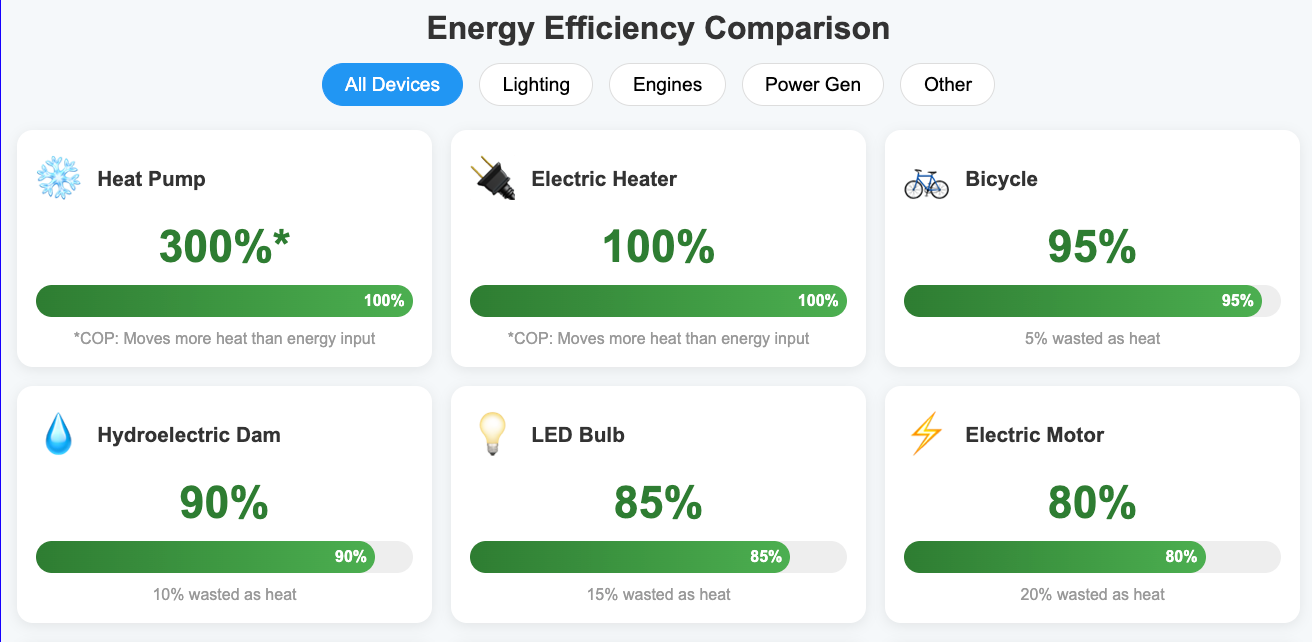1312x642 pixels.
Task: Select the LED Bulb card
Action: click(658, 504)
